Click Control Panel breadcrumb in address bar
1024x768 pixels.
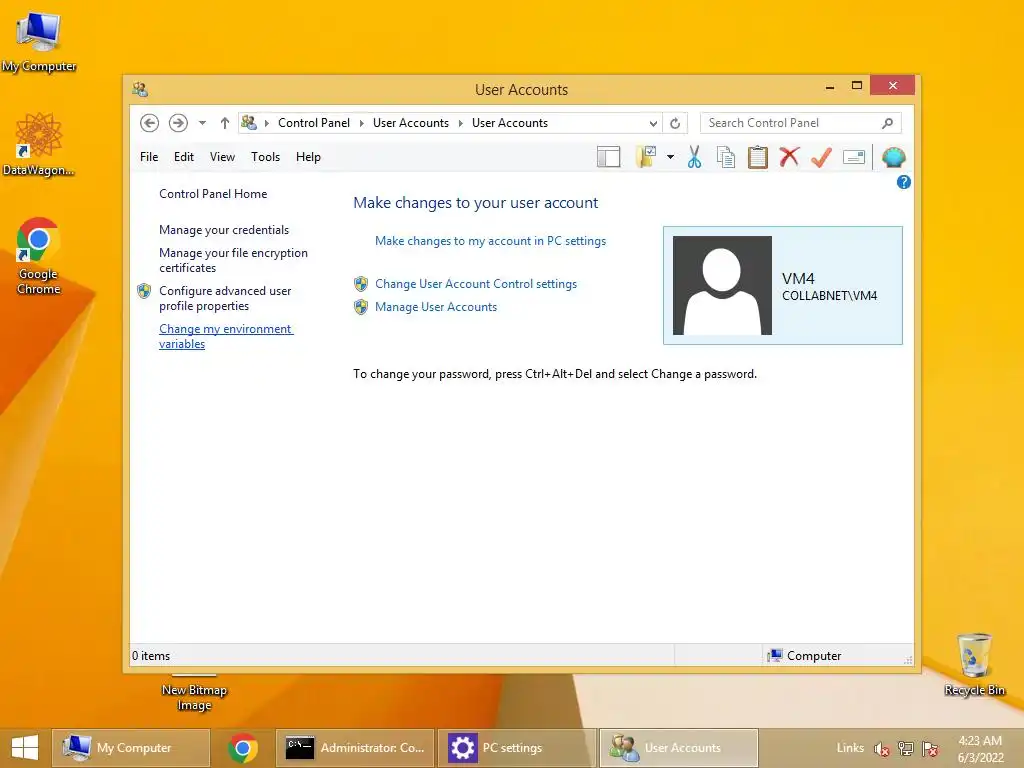[x=313, y=123]
